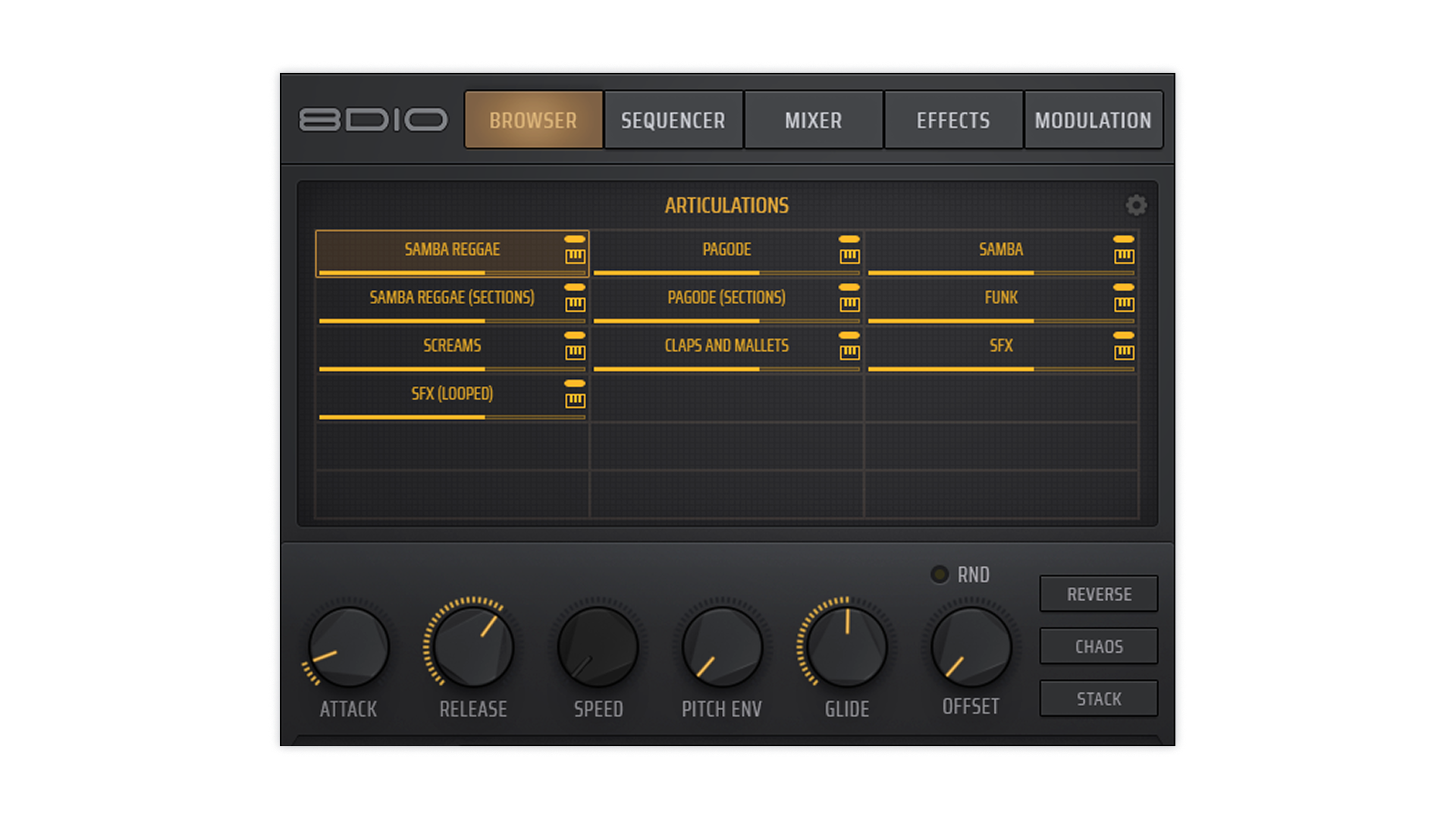The height and width of the screenshot is (819, 1456).
Task: Click the keyboard icon on Samba Reggae
Action: 575,256
